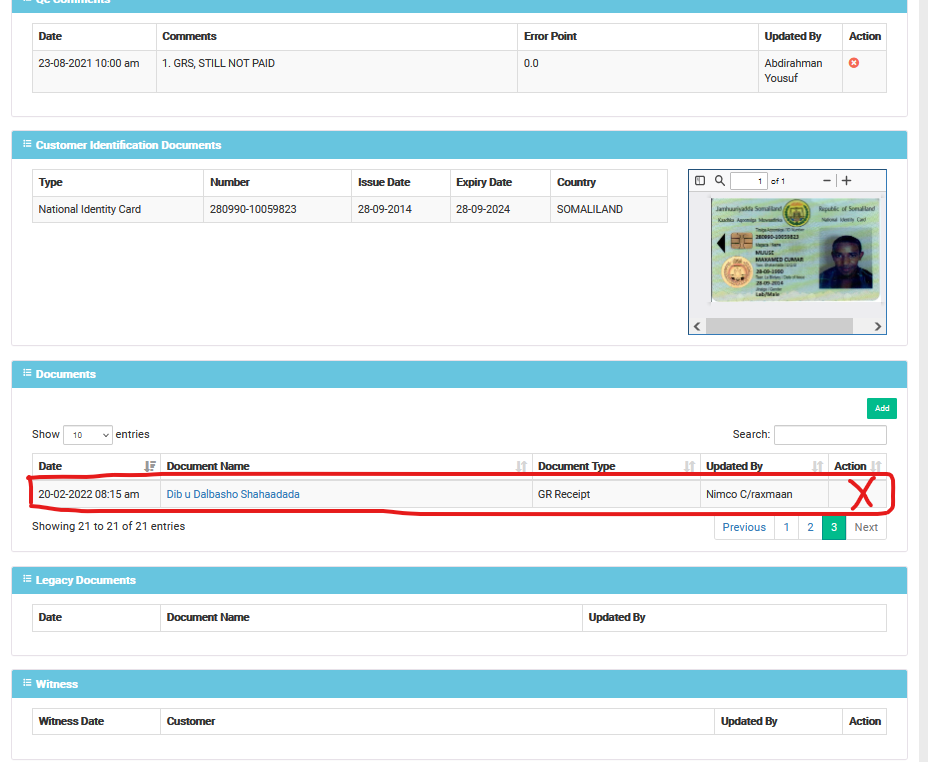Select SOMALILAND country cell
This screenshot has width=928, height=762.
click(x=609, y=209)
